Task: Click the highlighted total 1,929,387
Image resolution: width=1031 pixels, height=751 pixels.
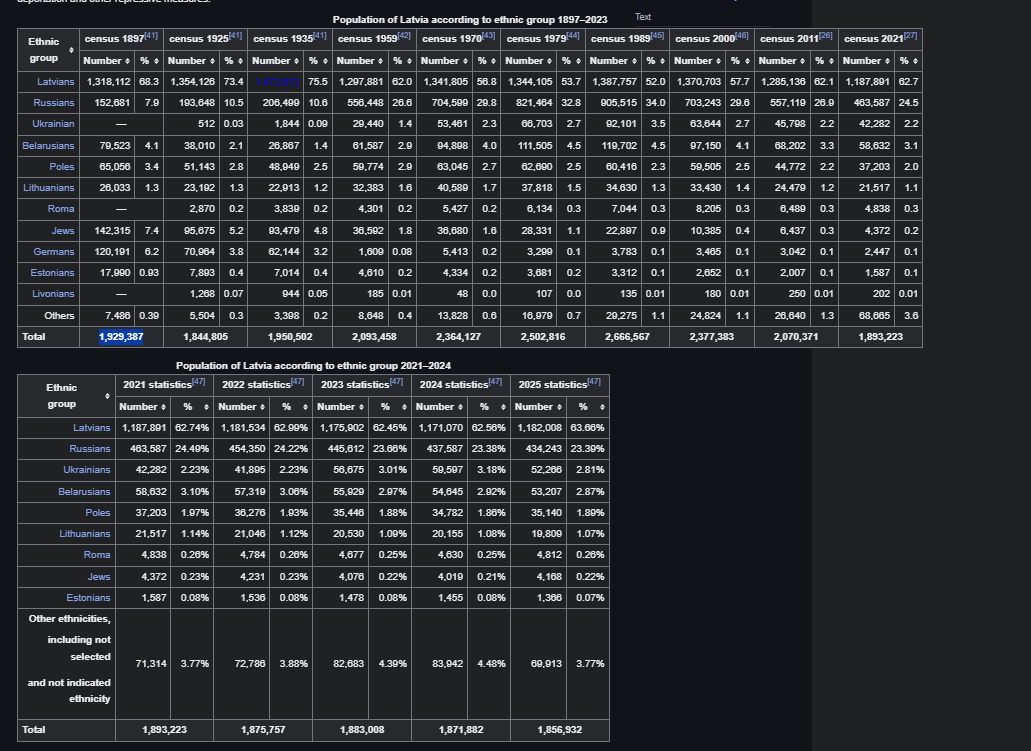Action: [x=121, y=337]
